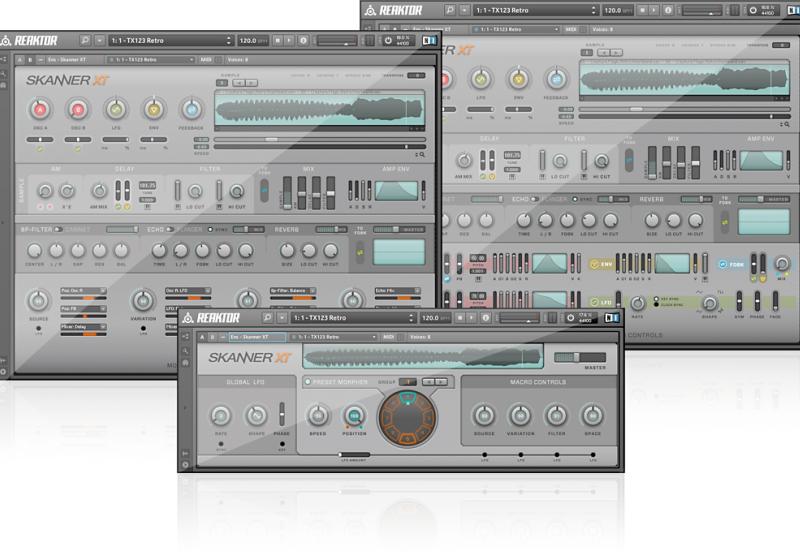Image resolution: width=800 pixels, height=560 pixels.
Task: Click the MIDI label in left window header
Action: point(206,60)
